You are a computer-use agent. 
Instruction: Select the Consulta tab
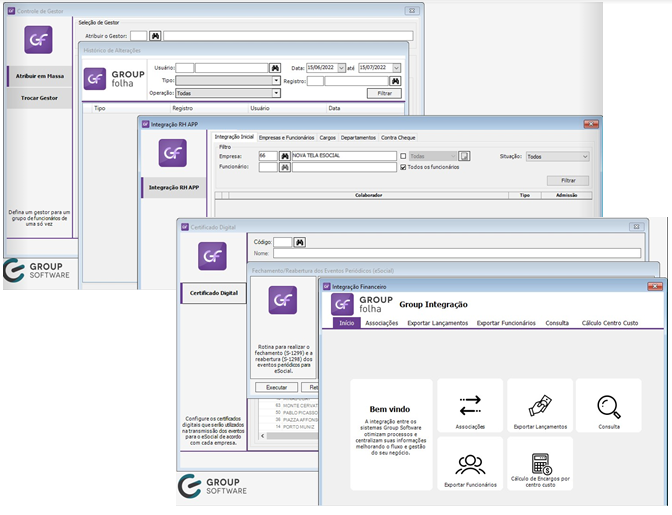point(557,323)
